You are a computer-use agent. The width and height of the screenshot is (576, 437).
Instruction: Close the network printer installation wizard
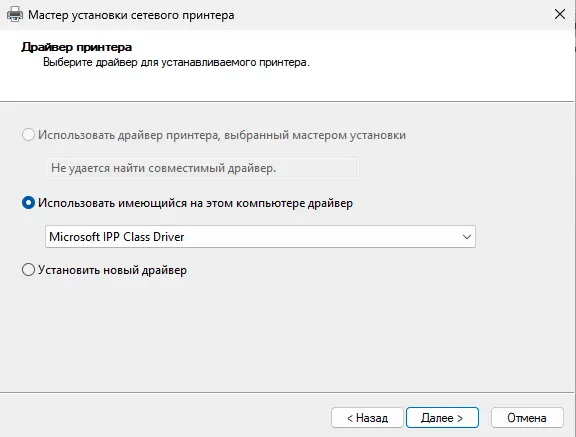[559, 15]
